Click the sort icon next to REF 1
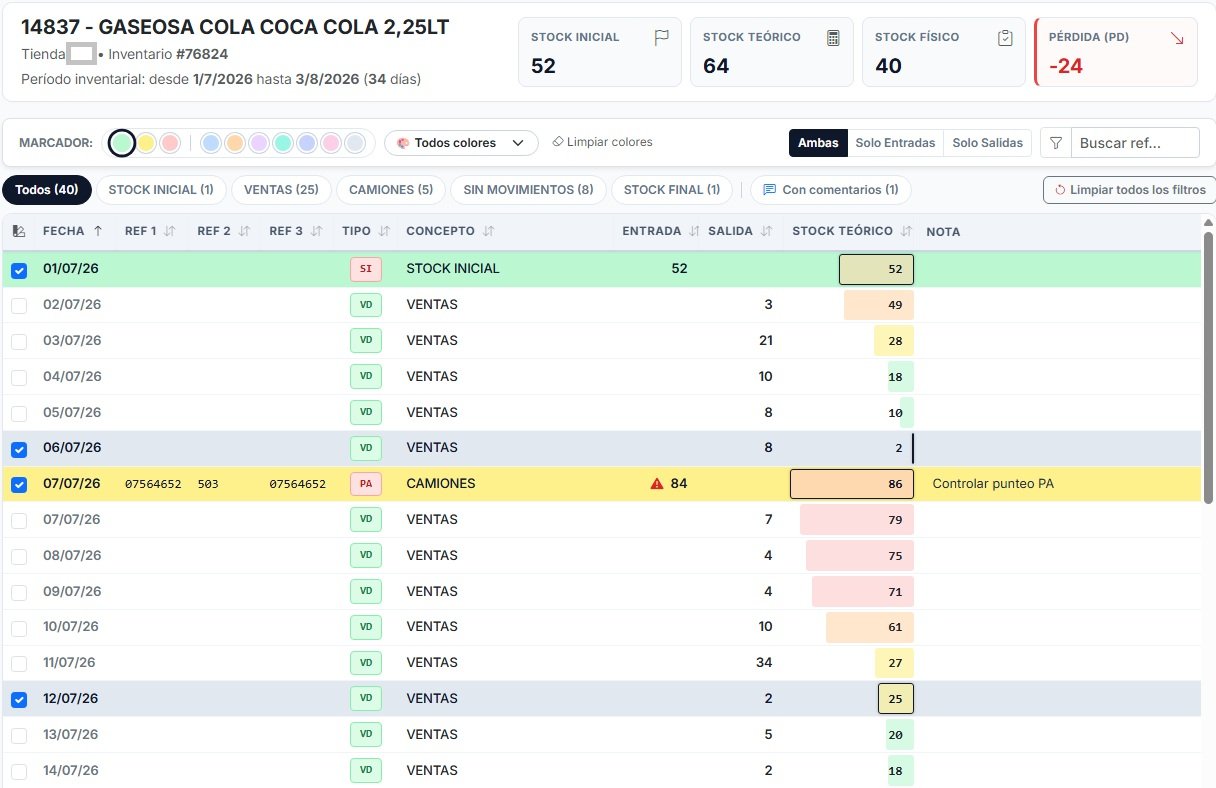The width and height of the screenshot is (1216, 788). pyautogui.click(x=170, y=231)
